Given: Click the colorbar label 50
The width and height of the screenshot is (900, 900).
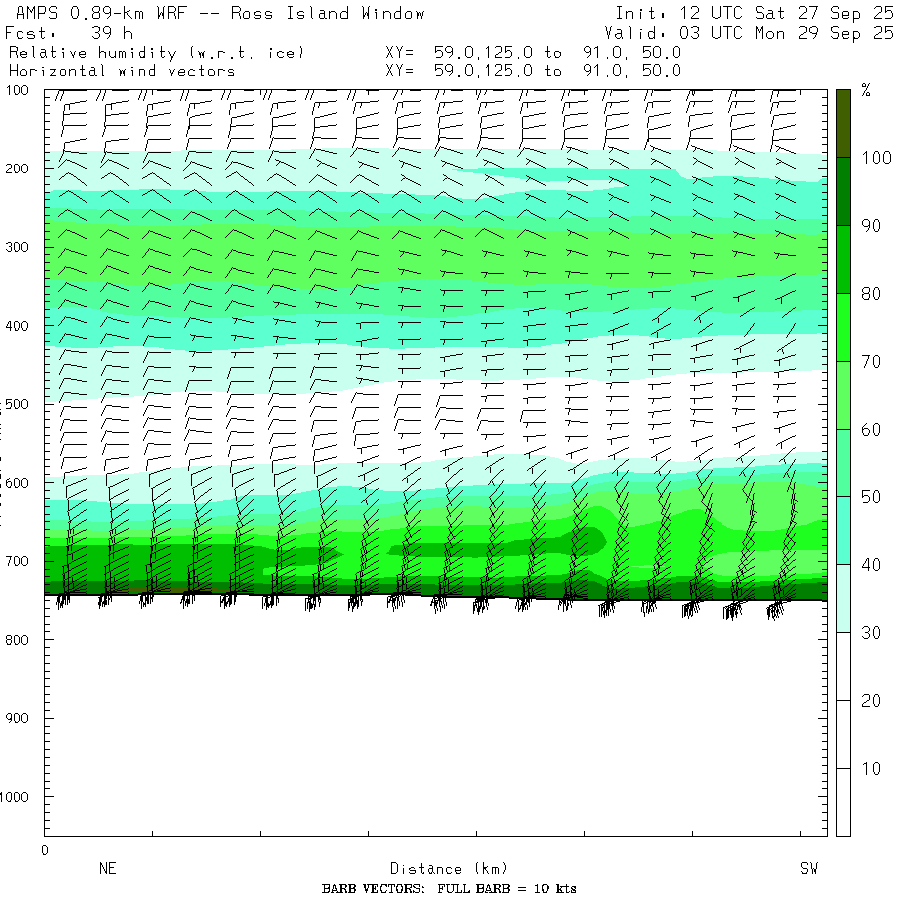Looking at the screenshot, I should coord(871,497).
